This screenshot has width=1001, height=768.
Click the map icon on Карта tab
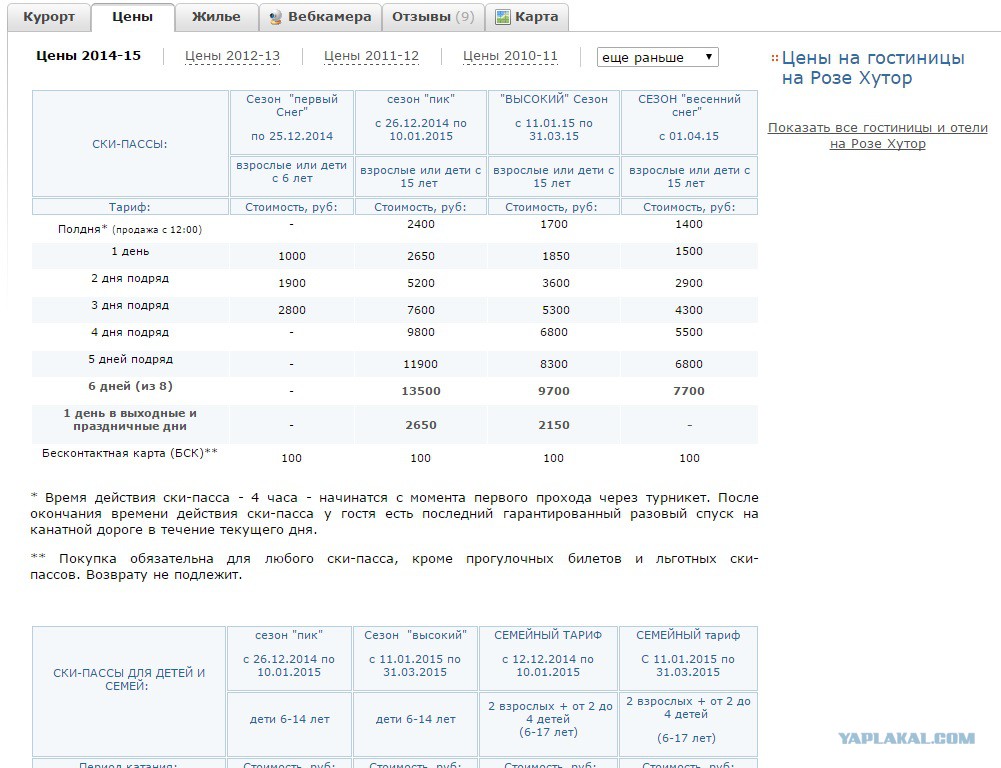[x=503, y=17]
